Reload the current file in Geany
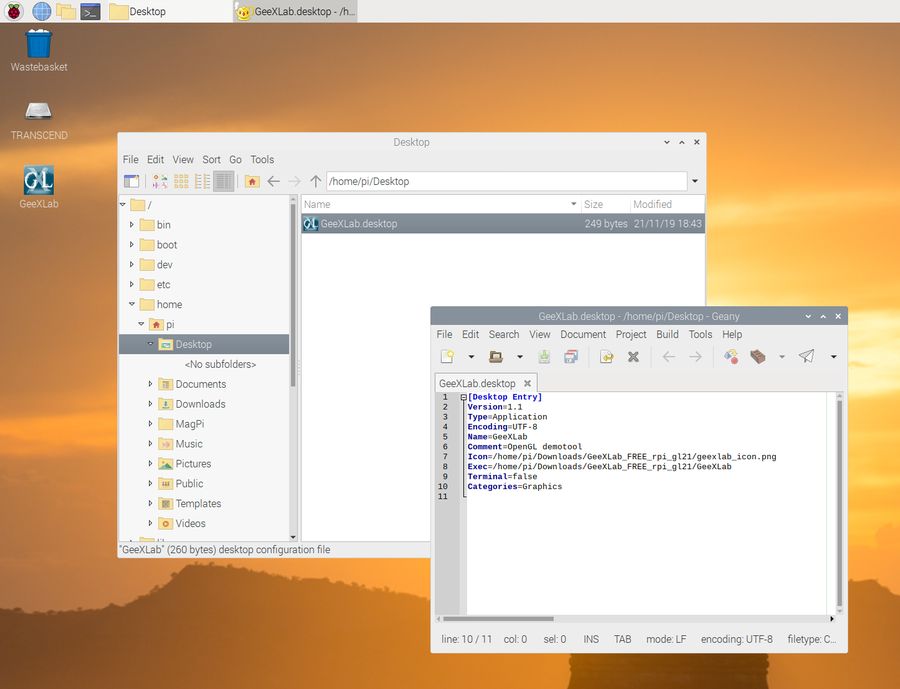This screenshot has height=689, width=900. (x=606, y=357)
